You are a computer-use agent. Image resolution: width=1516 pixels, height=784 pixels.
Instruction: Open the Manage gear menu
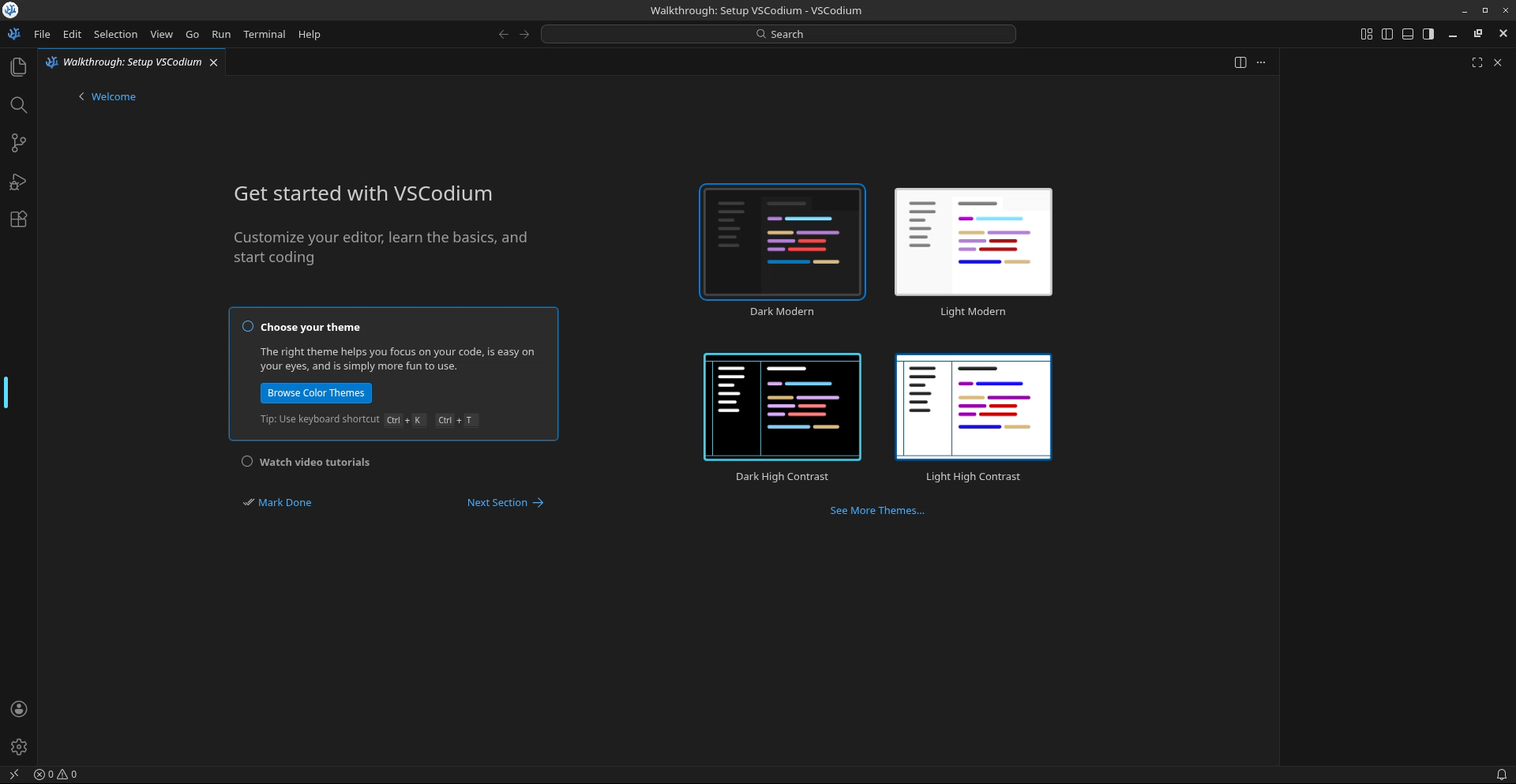pos(19,747)
